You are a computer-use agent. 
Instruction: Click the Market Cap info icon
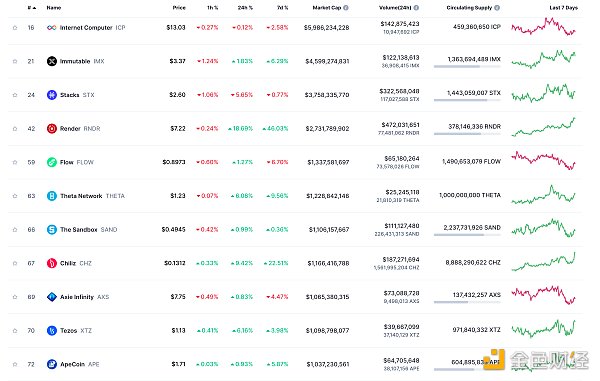pos(346,8)
